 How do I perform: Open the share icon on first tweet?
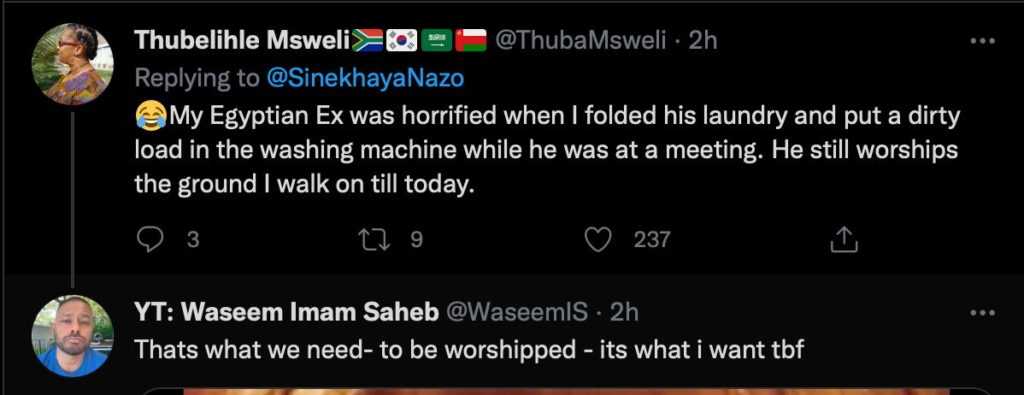tap(842, 240)
